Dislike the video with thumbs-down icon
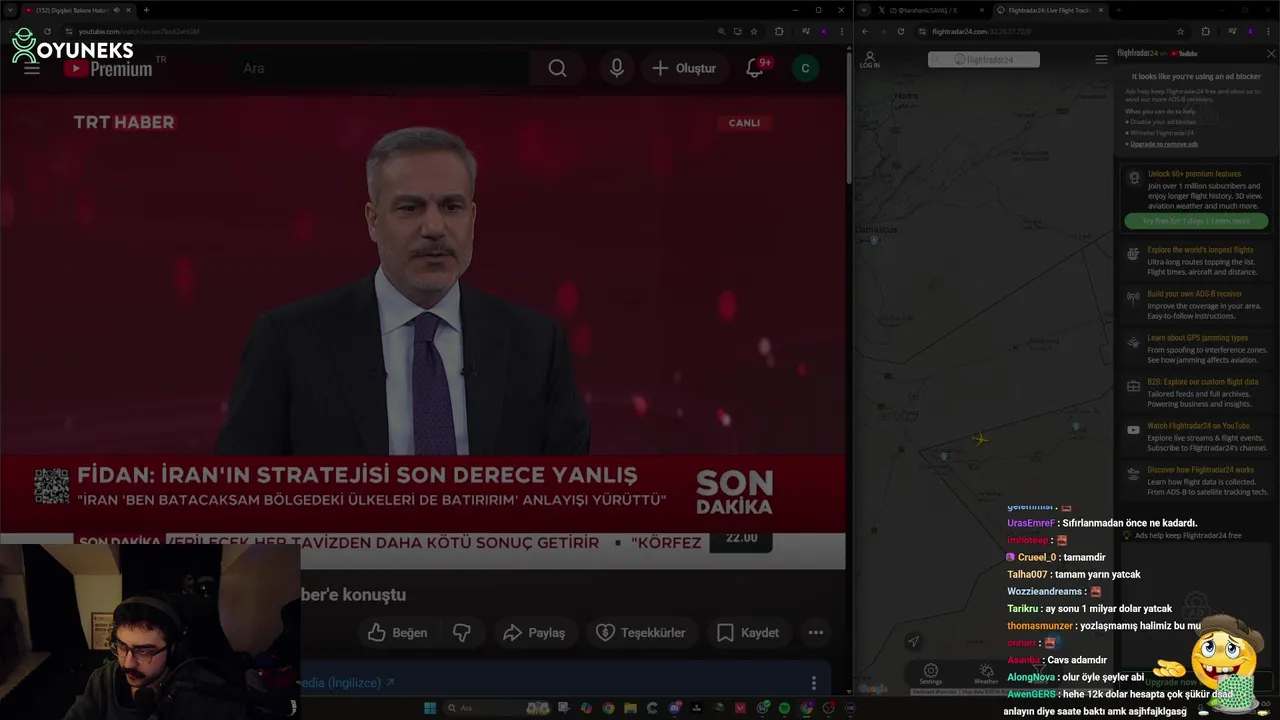This screenshot has height=720, width=1280. [462, 632]
